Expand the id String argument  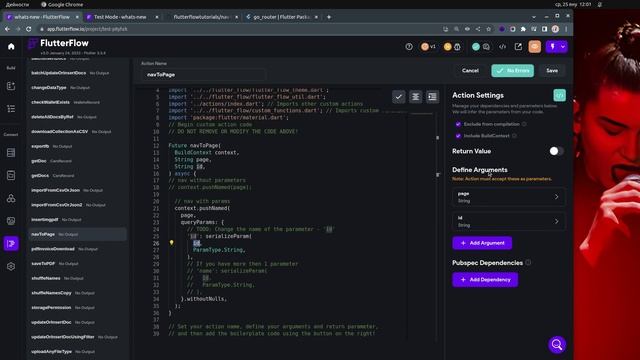click(x=509, y=221)
